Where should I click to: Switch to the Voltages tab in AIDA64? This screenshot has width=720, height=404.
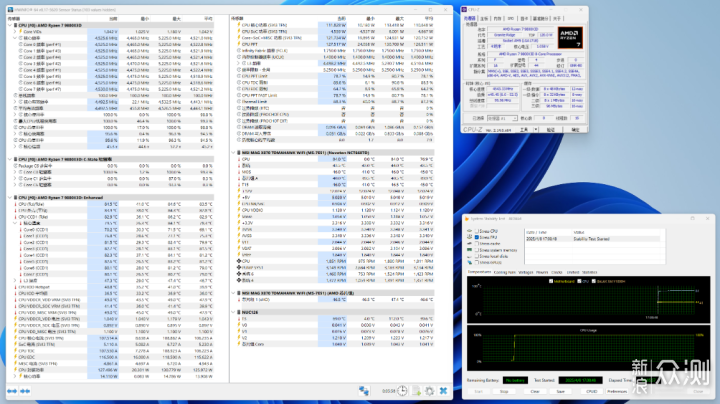[x=526, y=272]
